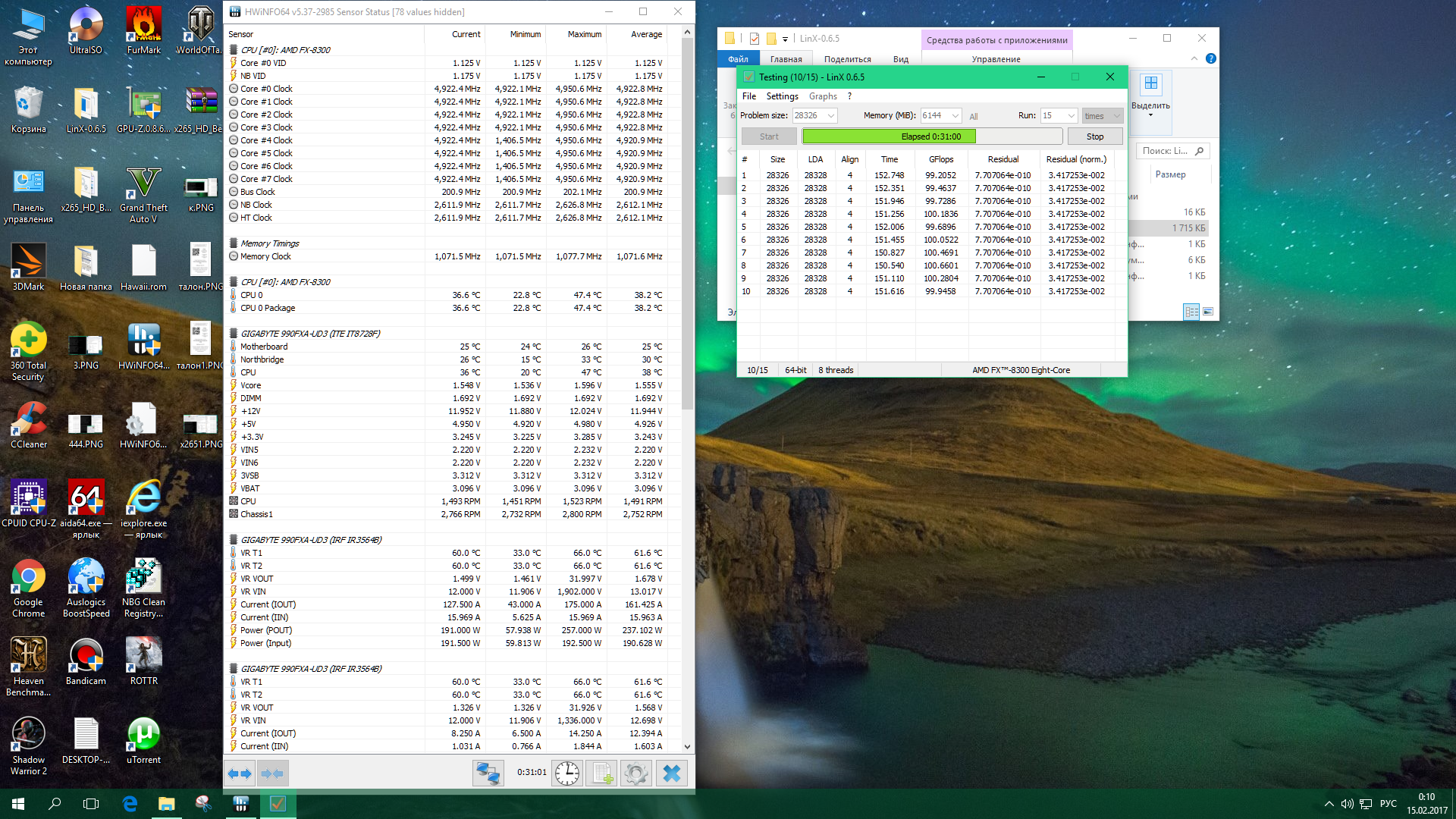Open the Run count dropdown
1456x819 pixels.
pos(1071,116)
